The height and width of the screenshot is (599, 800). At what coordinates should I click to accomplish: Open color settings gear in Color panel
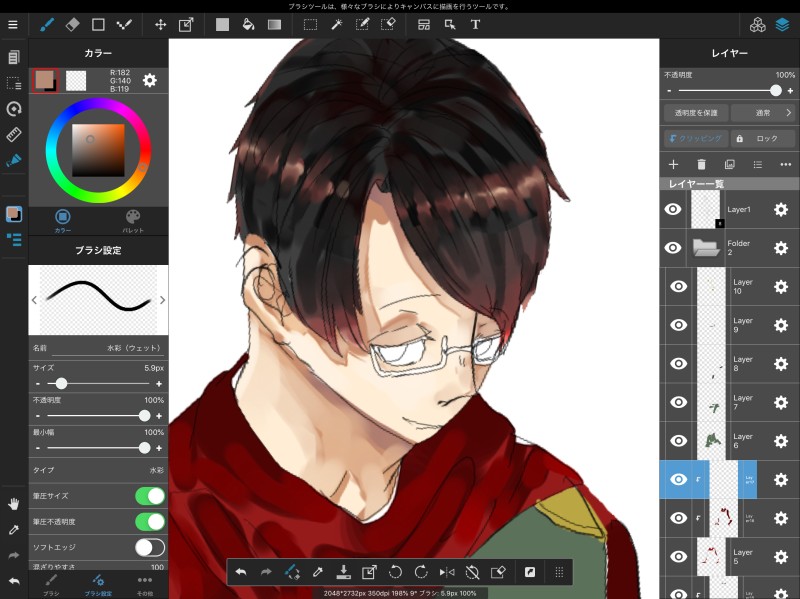(x=149, y=80)
